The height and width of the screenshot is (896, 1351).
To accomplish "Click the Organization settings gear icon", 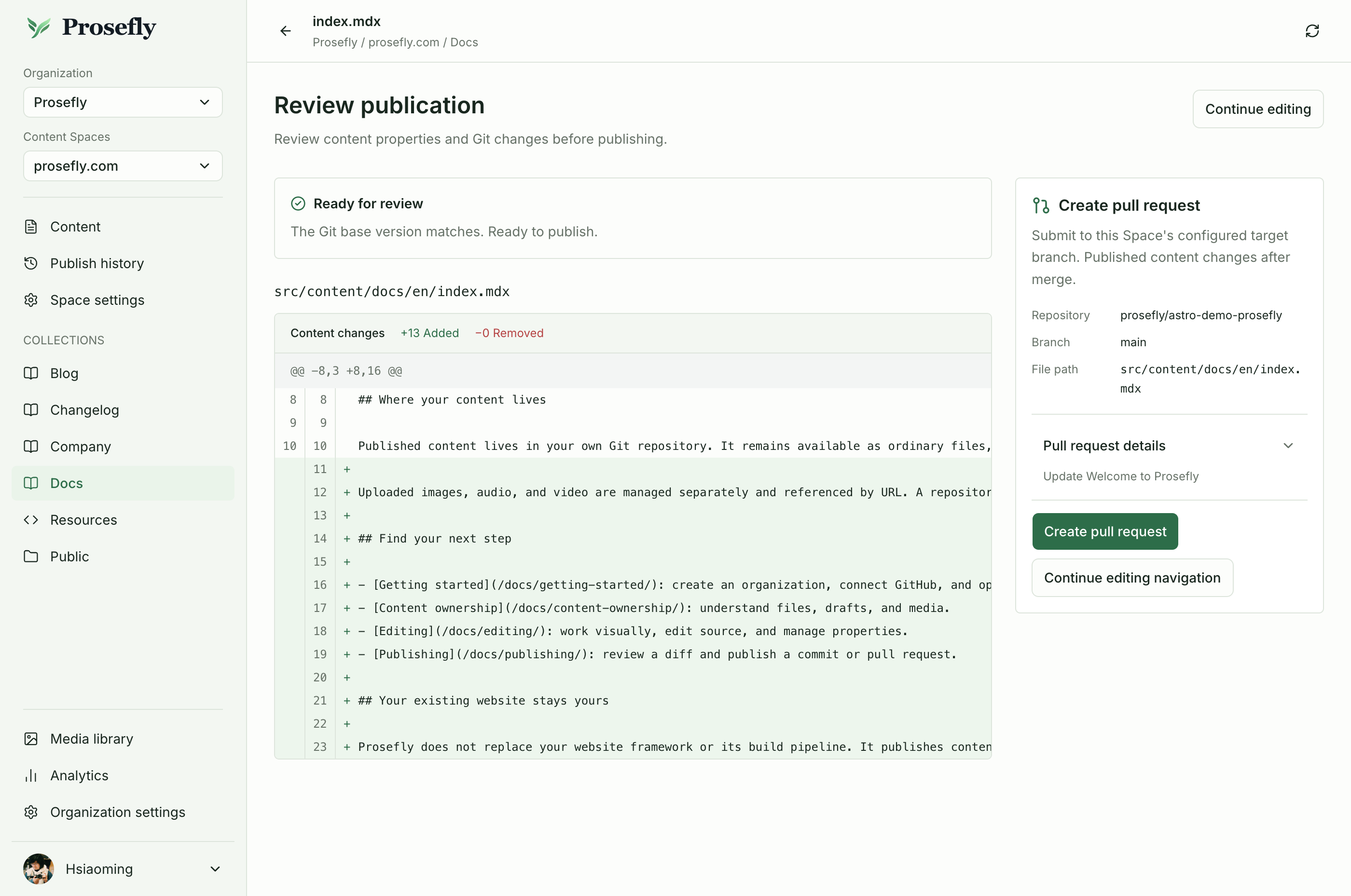I will (x=31, y=812).
